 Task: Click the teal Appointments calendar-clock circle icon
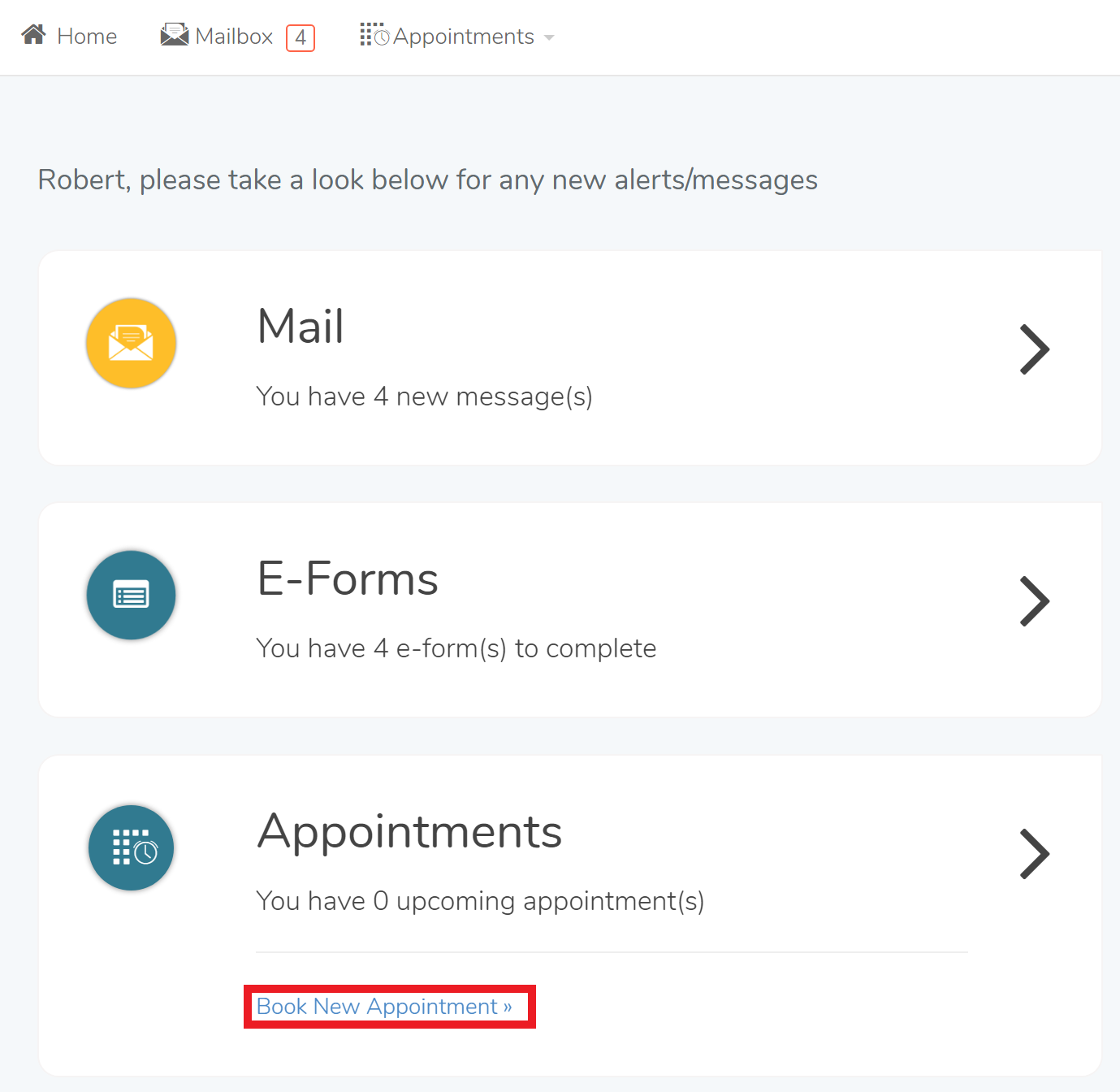point(131,847)
